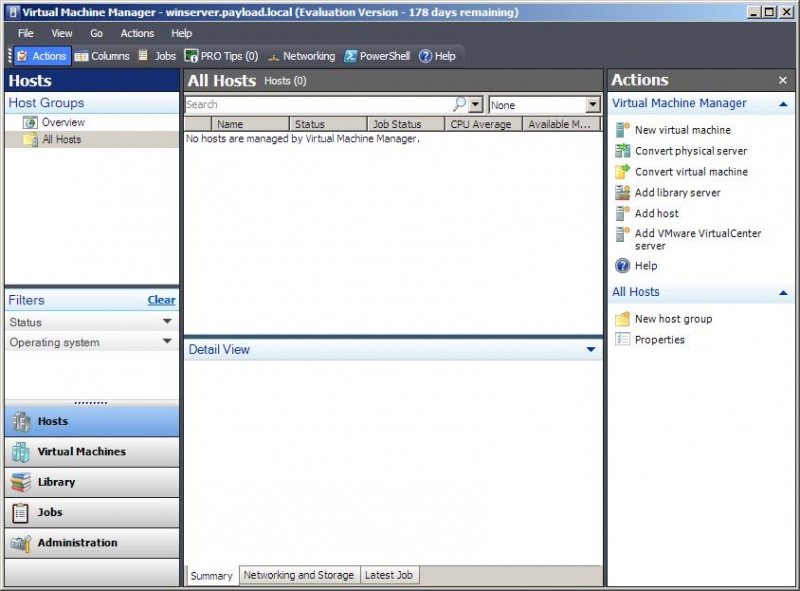Open the Go menu

click(x=96, y=33)
